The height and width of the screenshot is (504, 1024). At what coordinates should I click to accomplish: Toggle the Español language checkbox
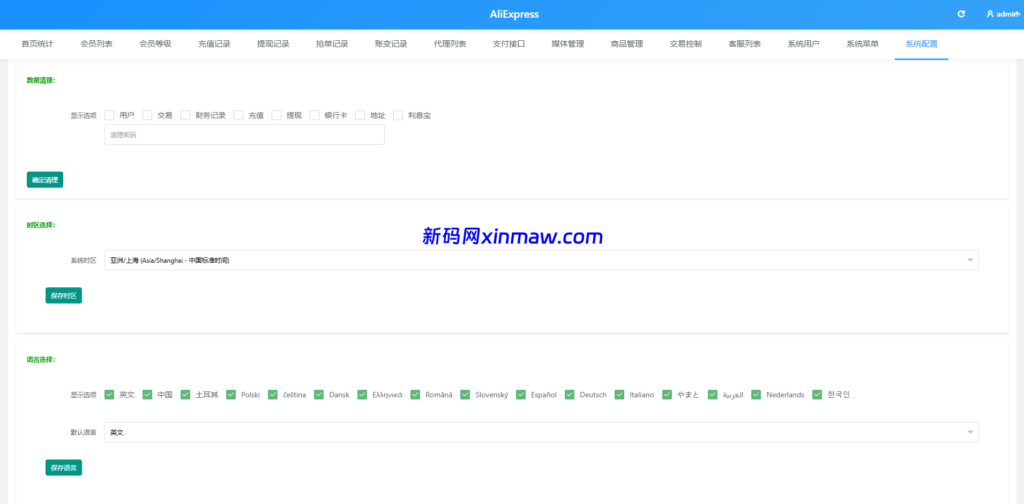[520, 394]
